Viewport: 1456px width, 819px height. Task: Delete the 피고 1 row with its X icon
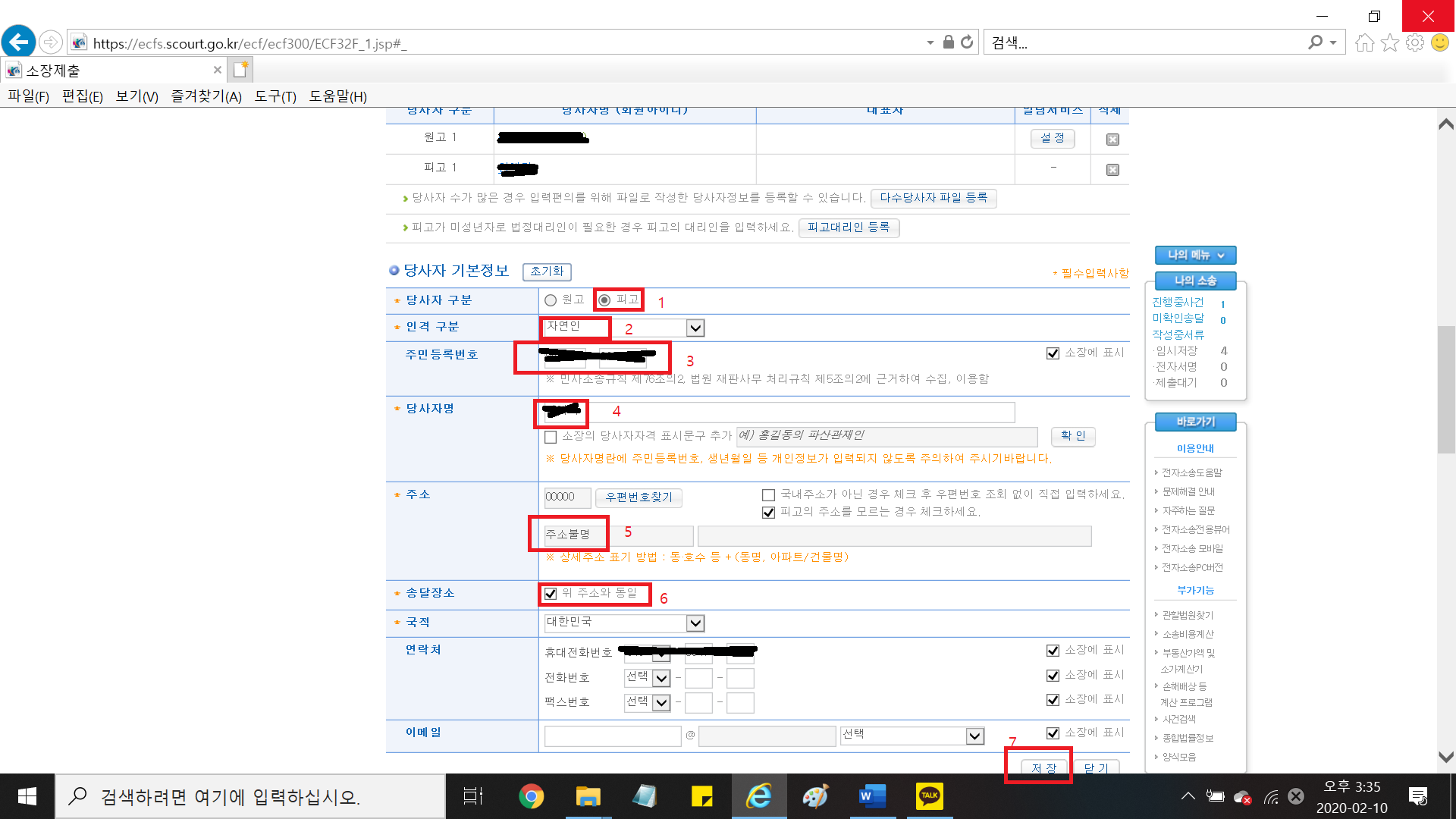(1112, 170)
